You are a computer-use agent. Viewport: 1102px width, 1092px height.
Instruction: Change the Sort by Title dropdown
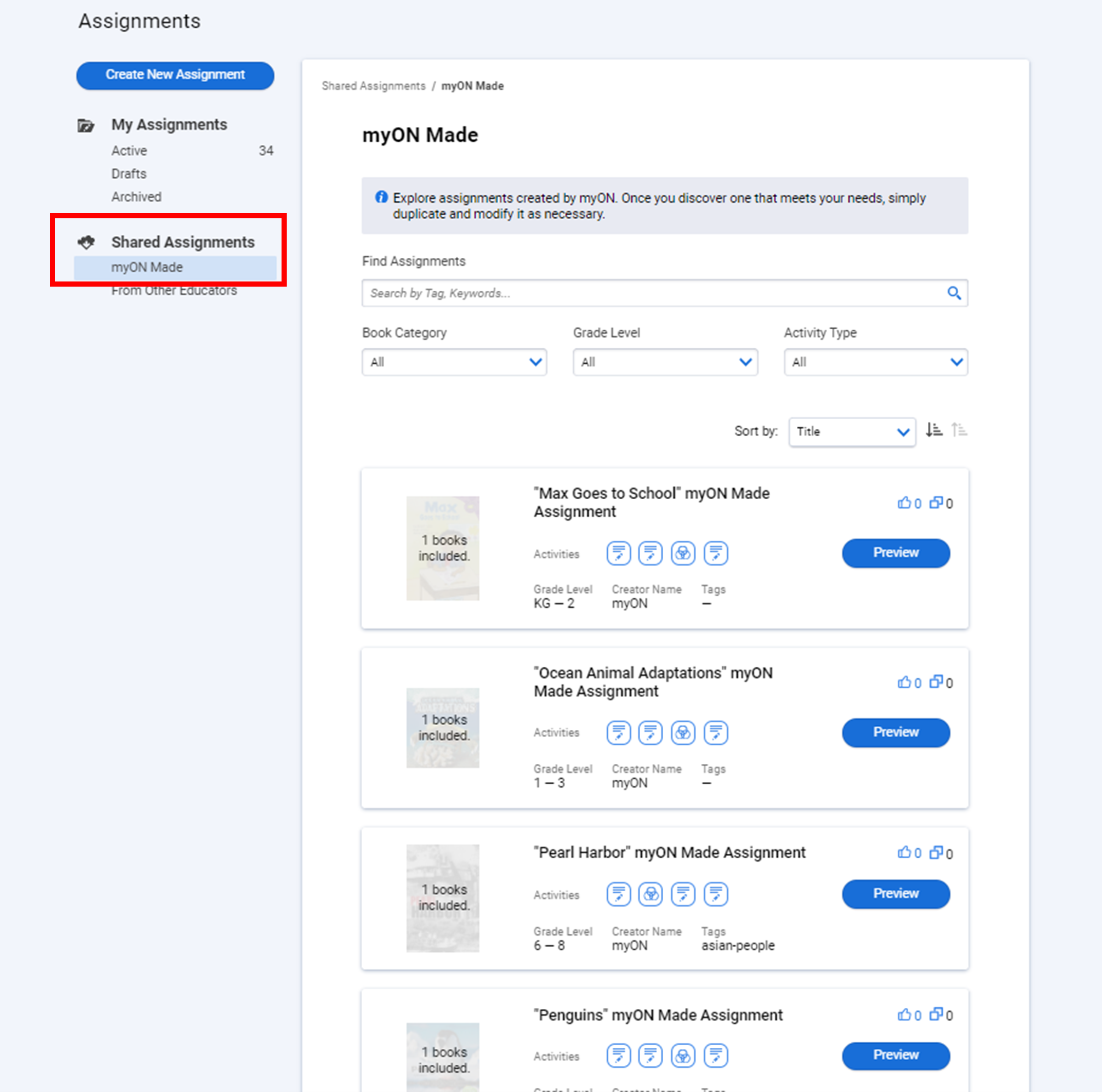852,431
